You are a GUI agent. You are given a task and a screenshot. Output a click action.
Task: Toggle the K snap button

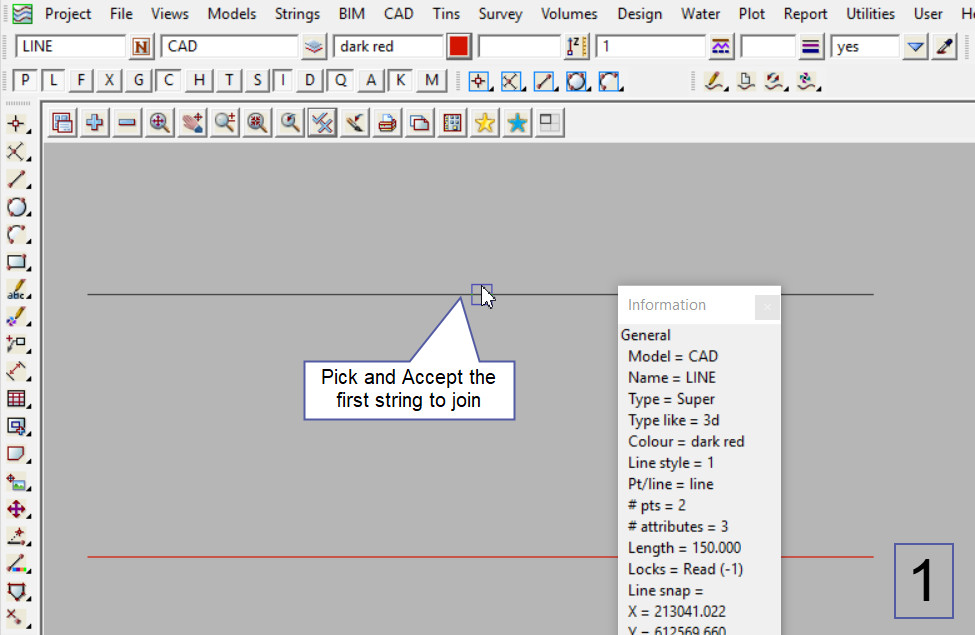401,81
